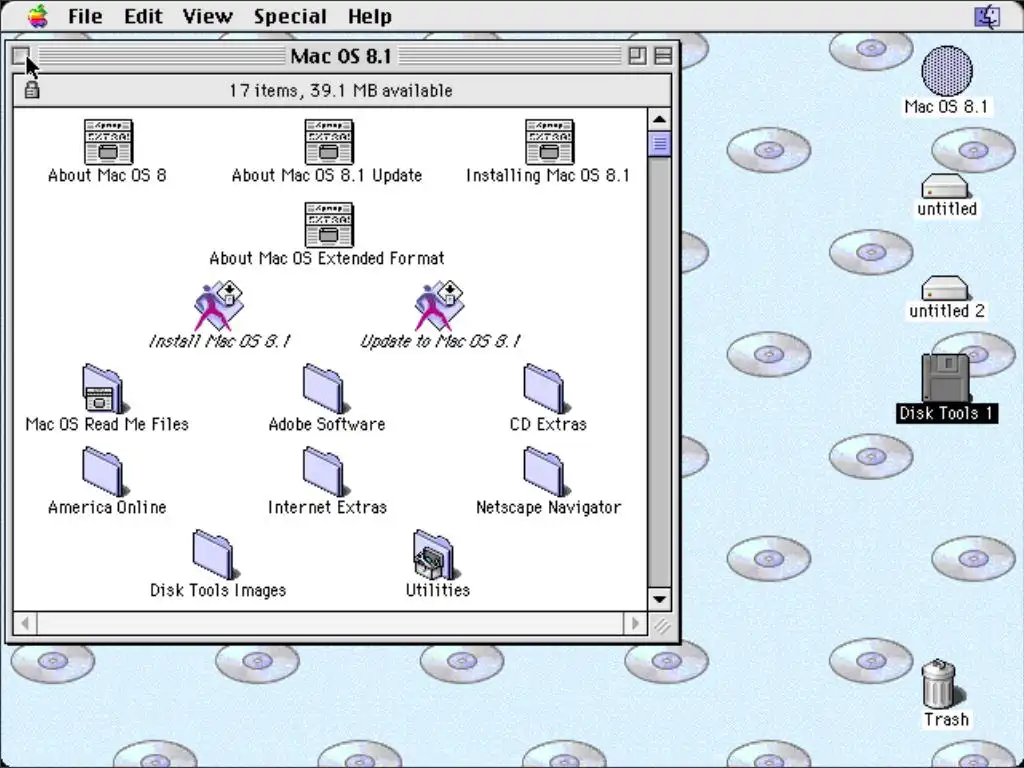Click the '17 items, 39.1 MB available' status text
The height and width of the screenshot is (768, 1024).
coord(340,91)
